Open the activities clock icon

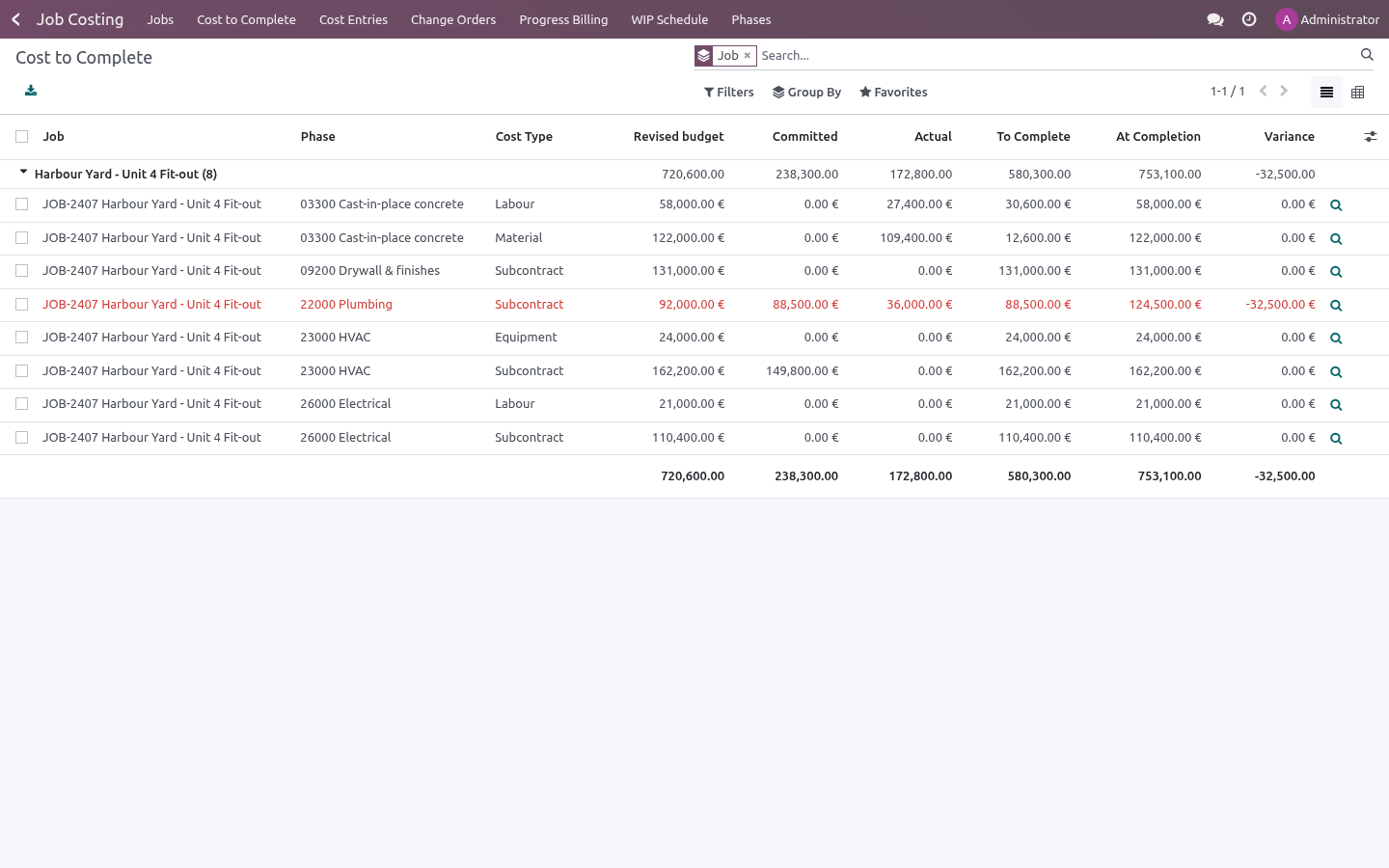point(1249,19)
